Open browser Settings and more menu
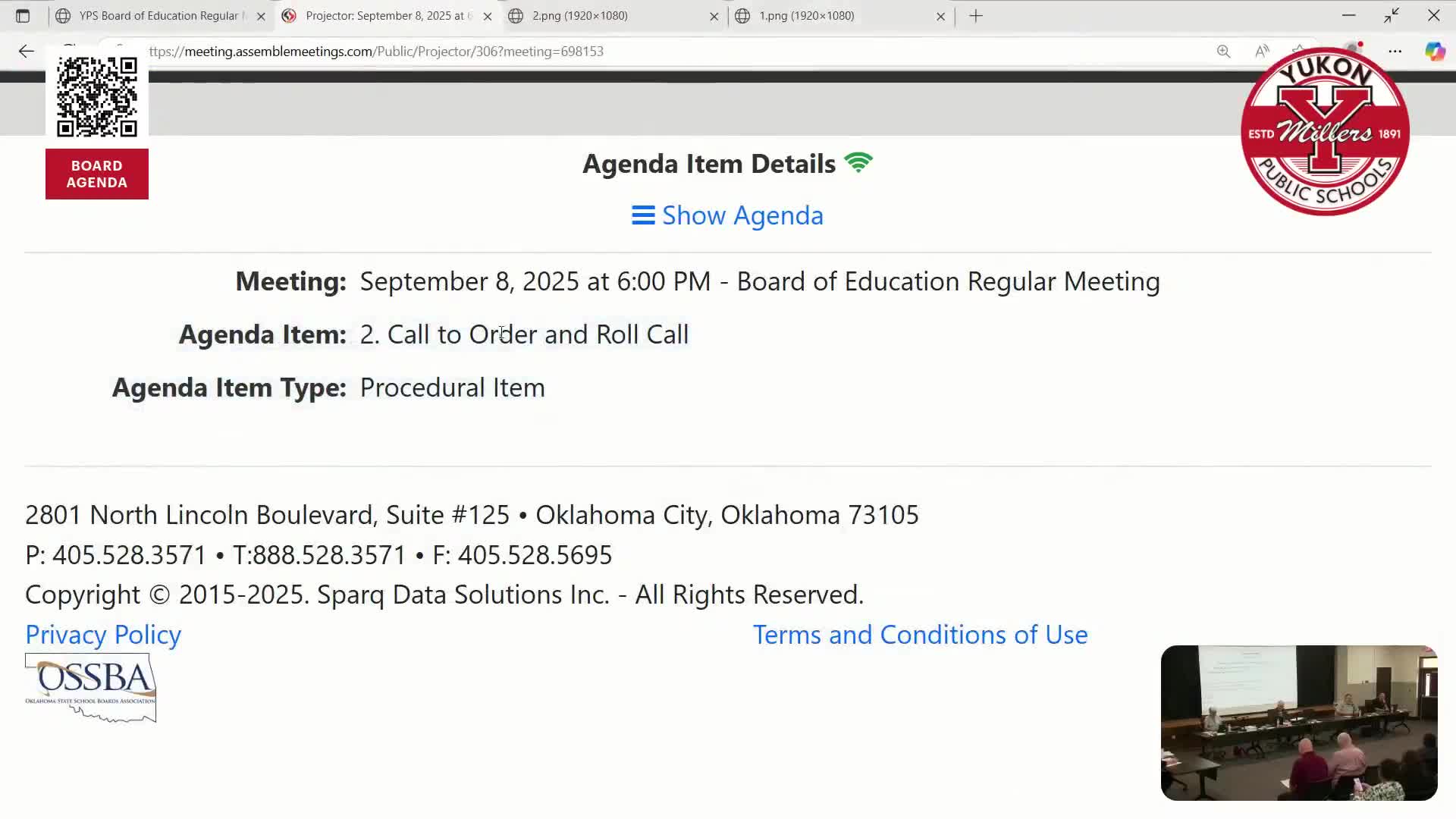Viewport: 1456px width, 819px height. tap(1395, 52)
